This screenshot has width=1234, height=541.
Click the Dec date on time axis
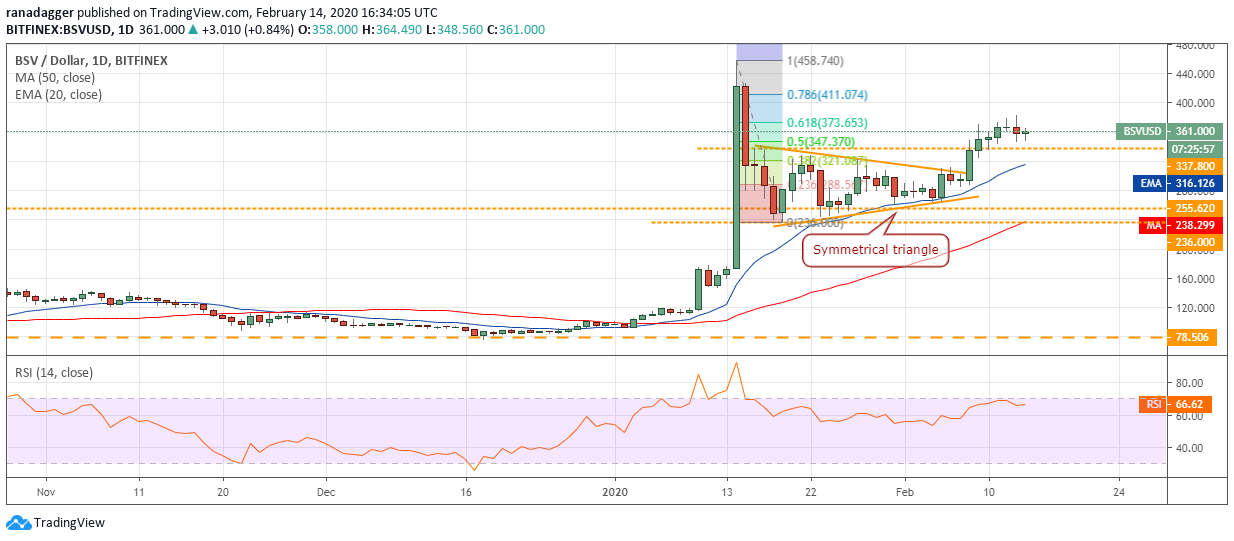click(326, 492)
